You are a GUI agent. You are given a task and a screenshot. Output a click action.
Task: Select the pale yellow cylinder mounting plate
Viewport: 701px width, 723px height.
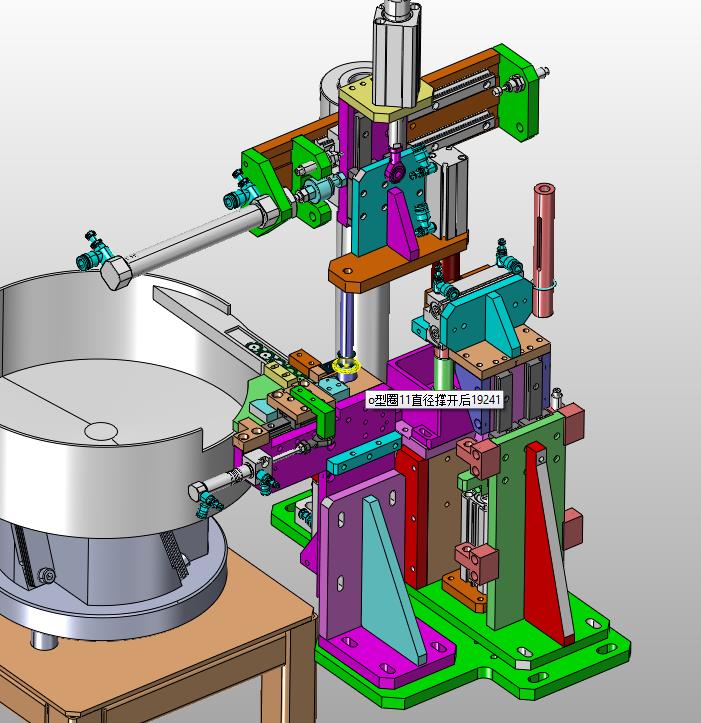(x=386, y=101)
